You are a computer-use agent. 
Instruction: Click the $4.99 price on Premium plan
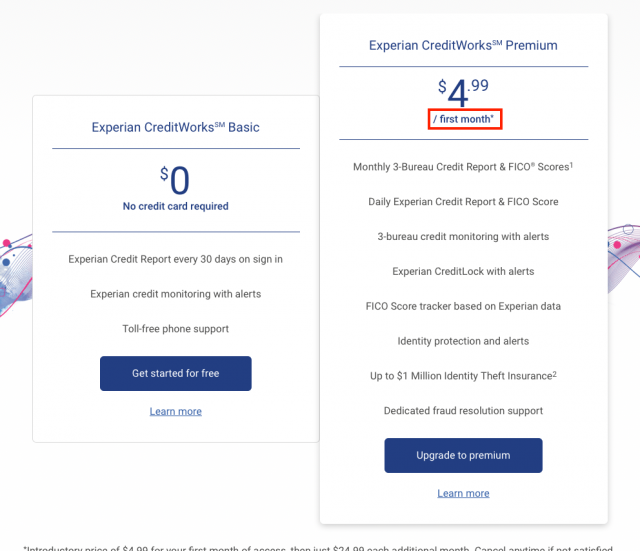[x=463, y=92]
